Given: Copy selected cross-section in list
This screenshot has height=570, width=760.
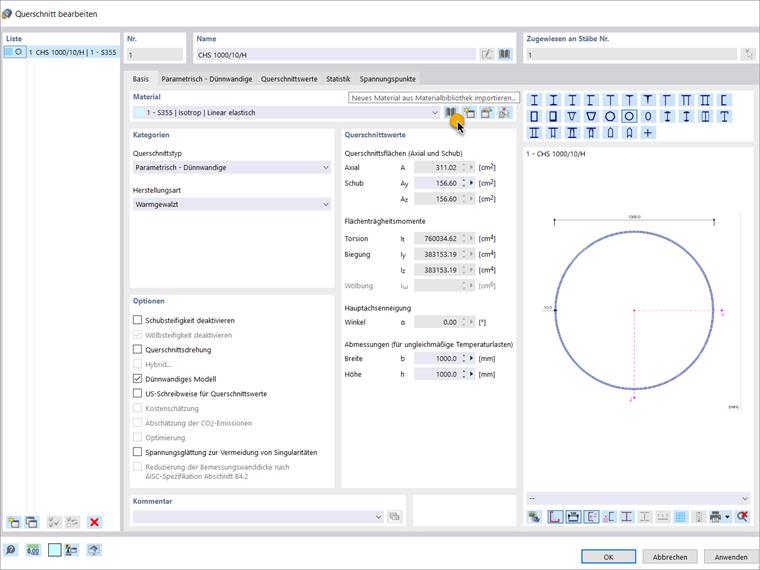Looking at the screenshot, I should click(32, 522).
